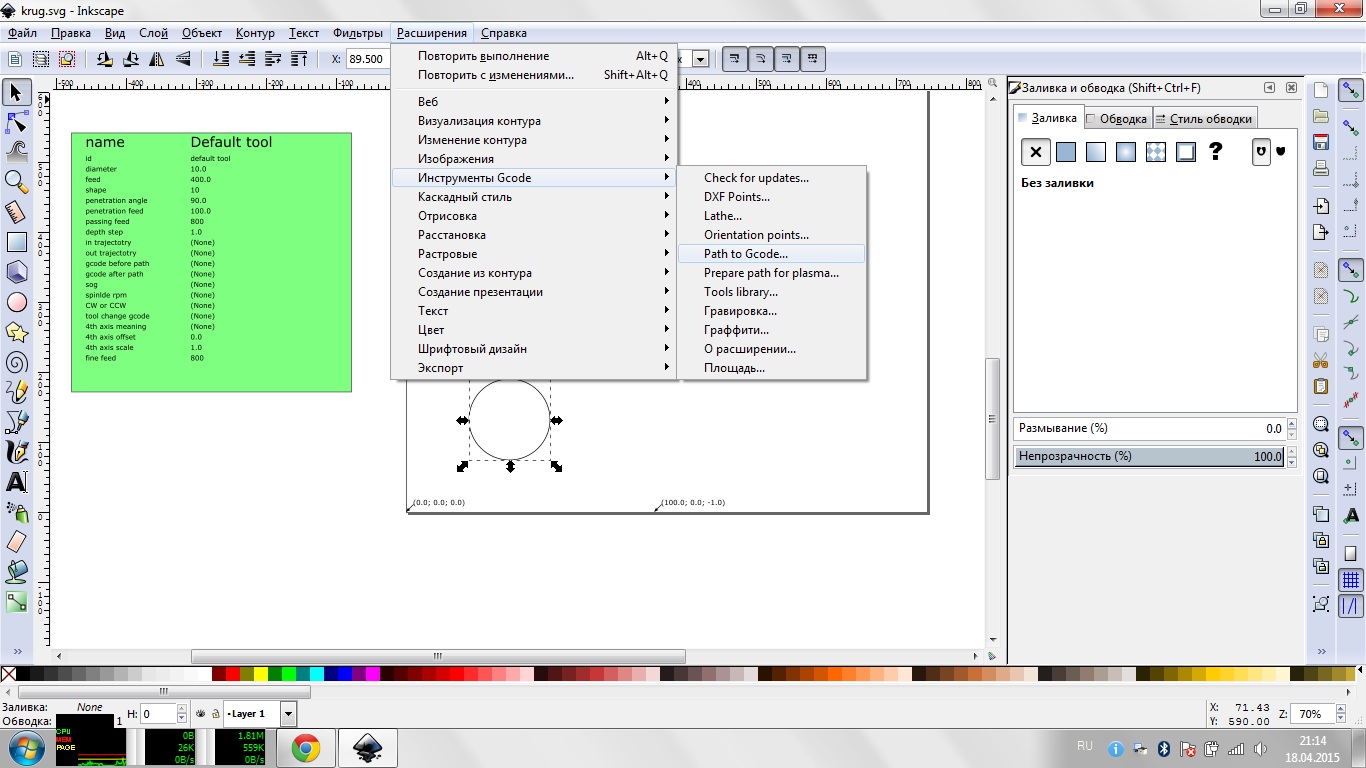Image resolution: width=1366 pixels, height=768 pixels.
Task: Toggle snap to guides
Action: (1351, 606)
